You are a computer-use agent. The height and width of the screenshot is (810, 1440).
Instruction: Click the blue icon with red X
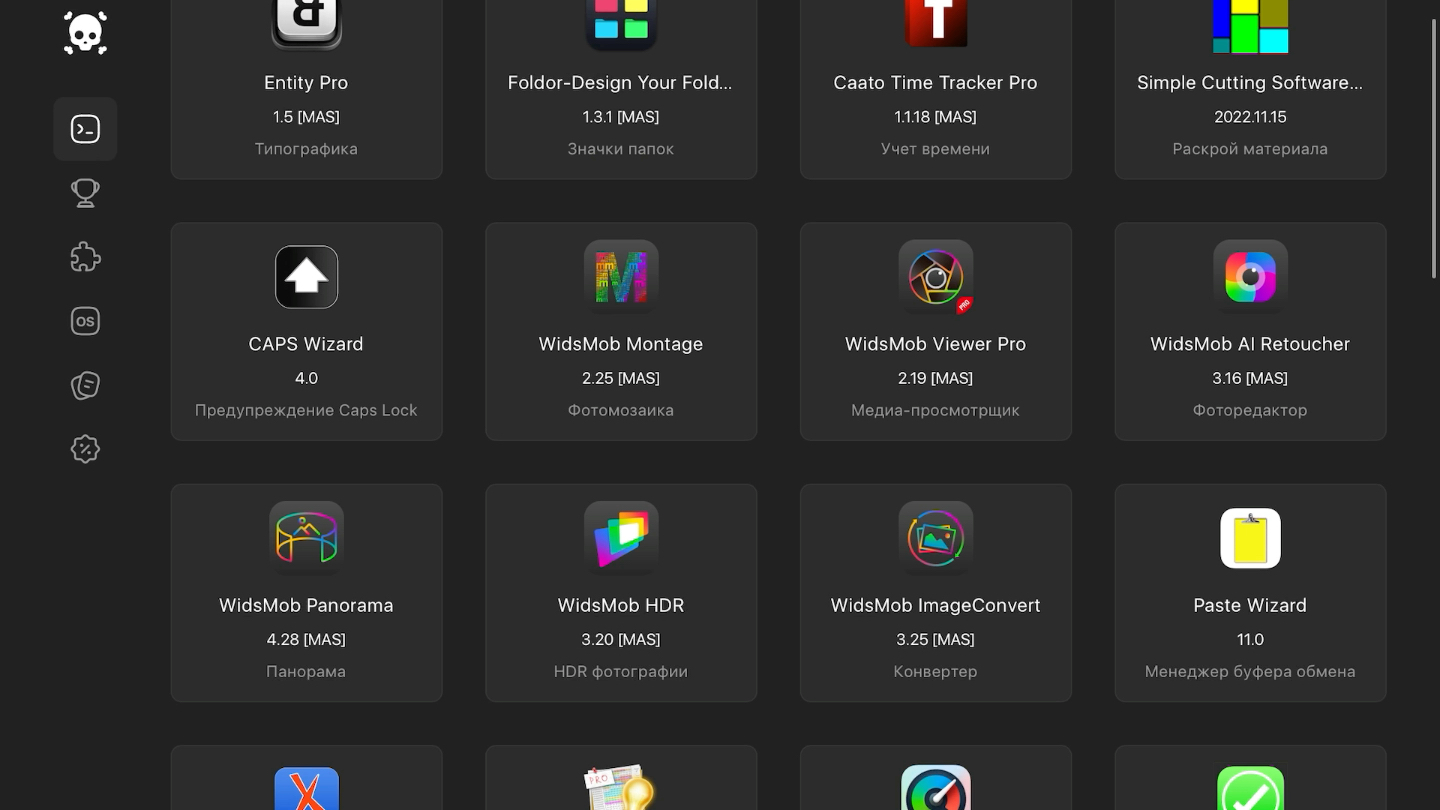(306, 789)
